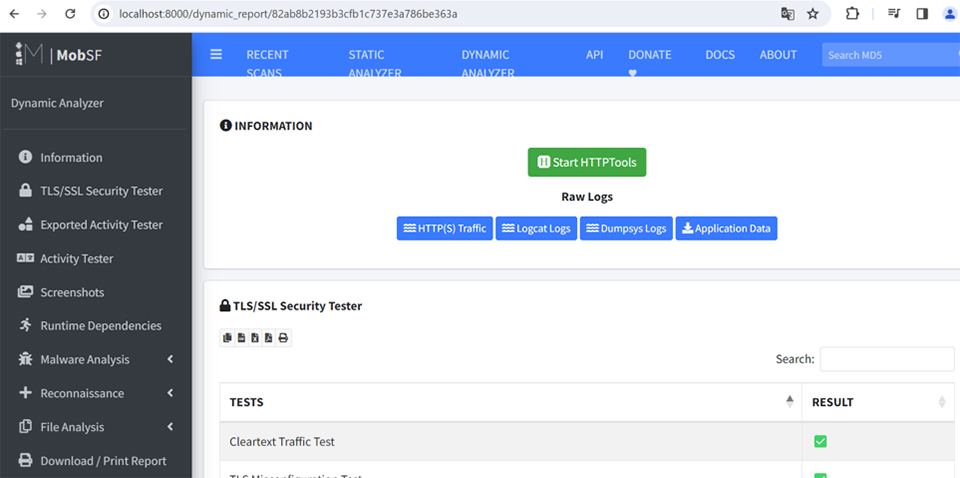Export the TLS table as CSV
Image resolution: width=960 pixels, height=478 pixels.
tap(241, 338)
